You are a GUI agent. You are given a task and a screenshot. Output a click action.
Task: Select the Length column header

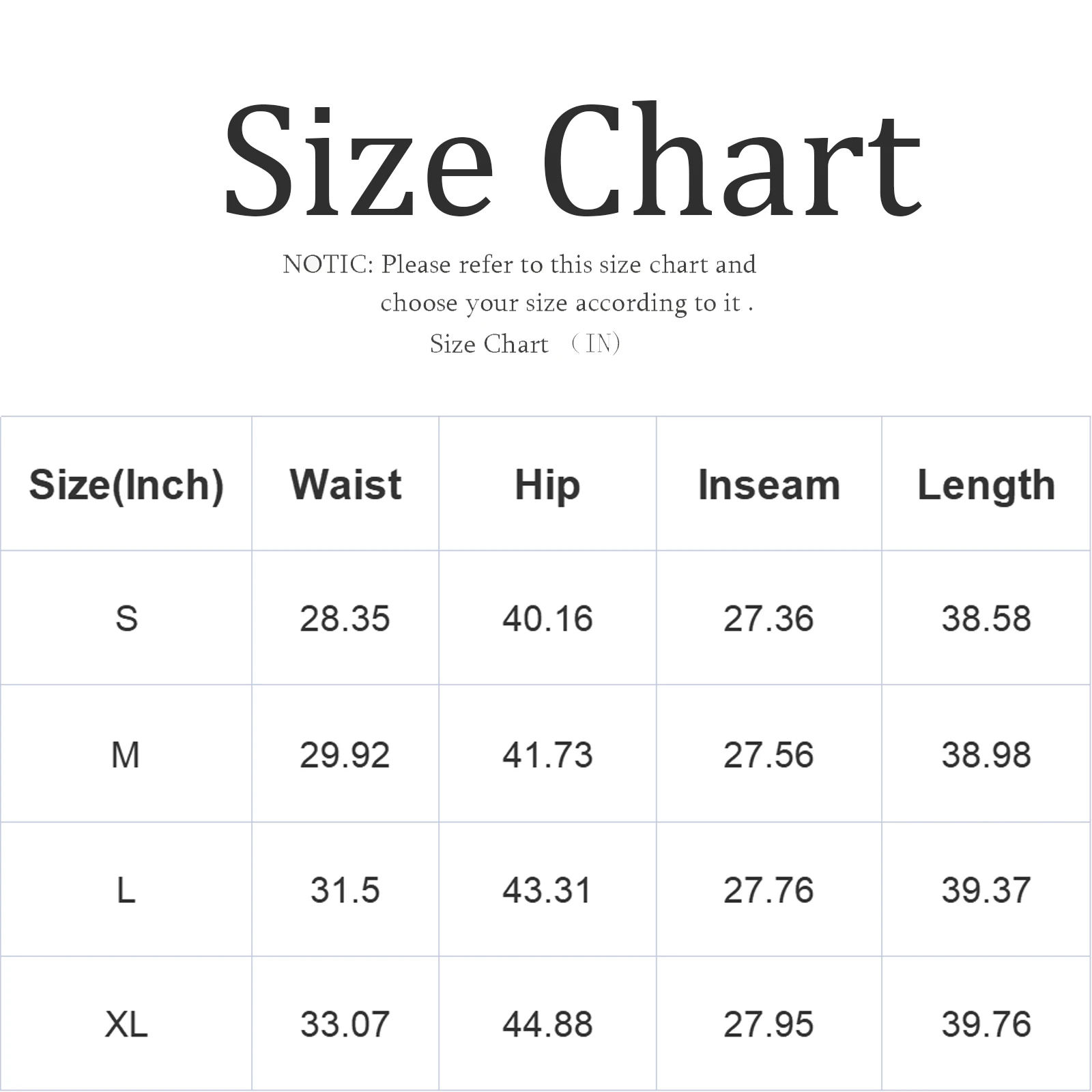(986, 485)
